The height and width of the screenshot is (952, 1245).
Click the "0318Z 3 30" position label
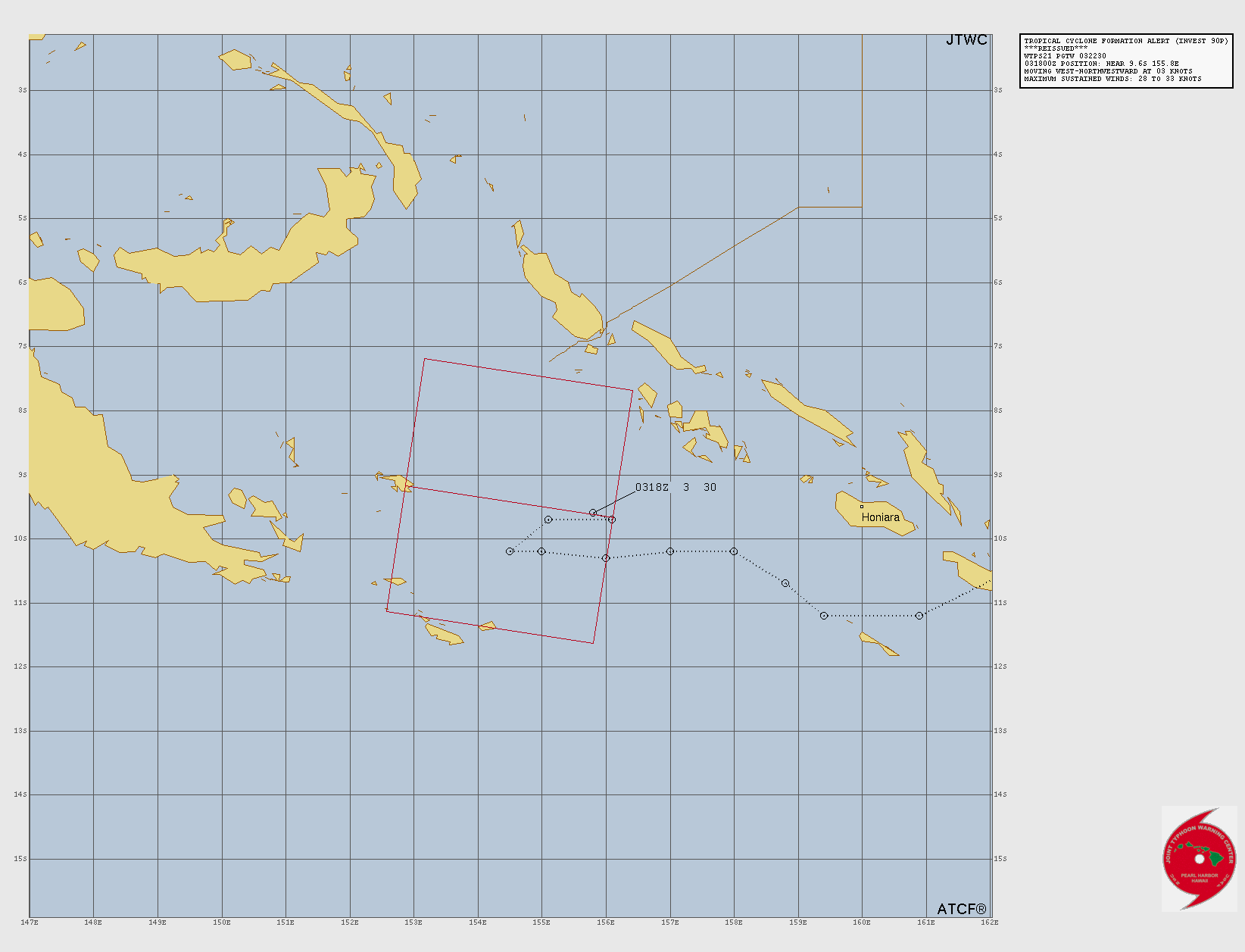675,487
